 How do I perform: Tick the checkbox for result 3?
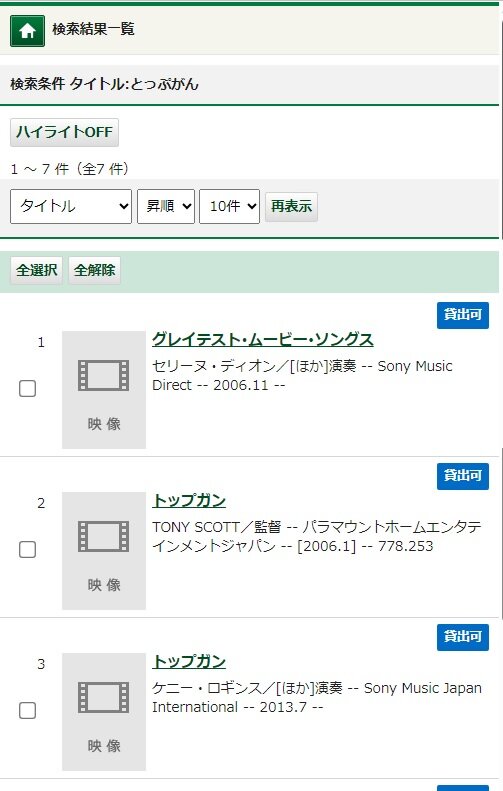[x=27, y=710]
